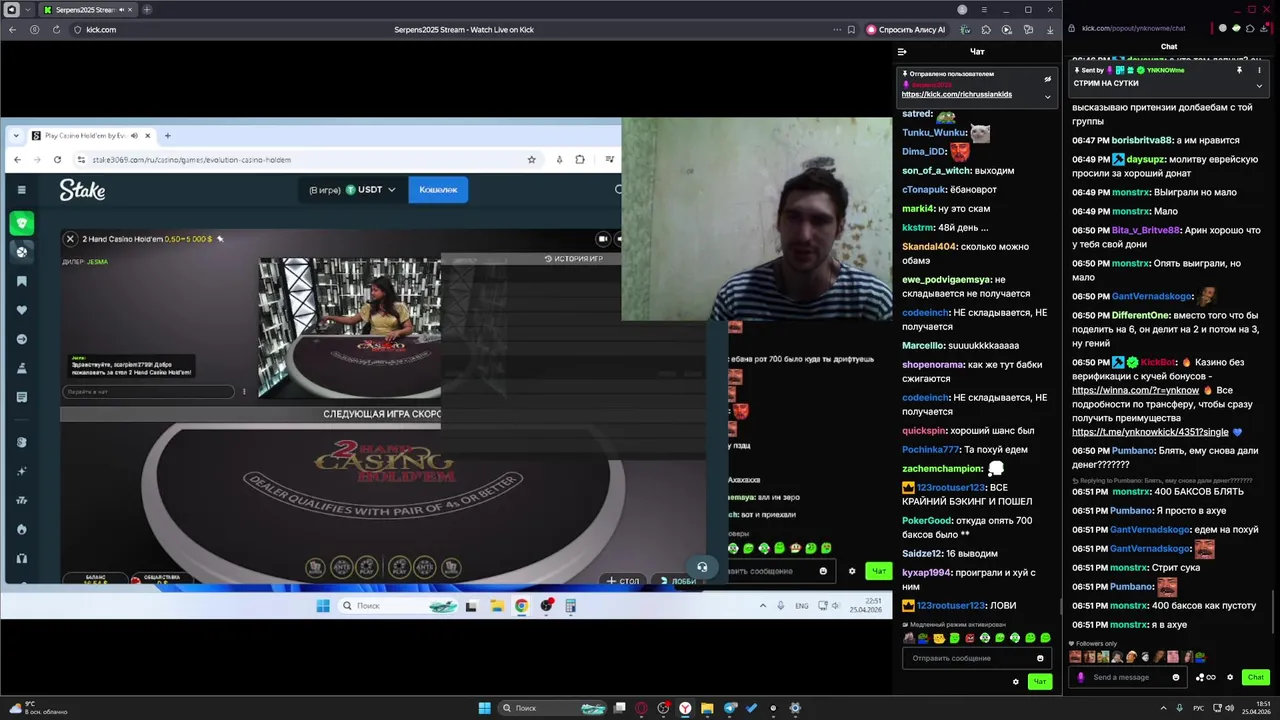1280x720 pixels.
Task: Open a new browser tab
Action: 147,9
